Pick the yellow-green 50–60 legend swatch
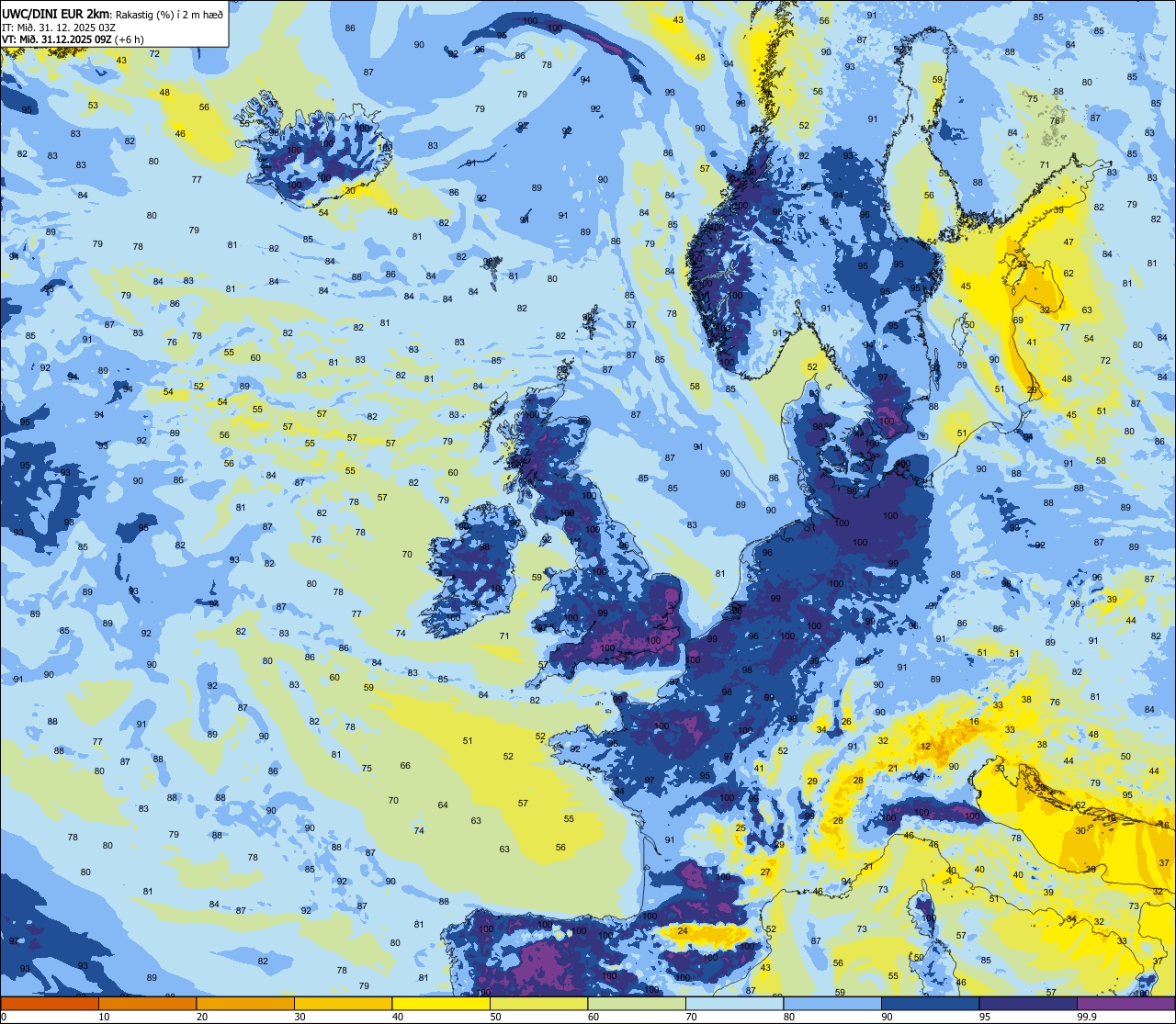The width and height of the screenshot is (1176, 1024). coord(538,1004)
